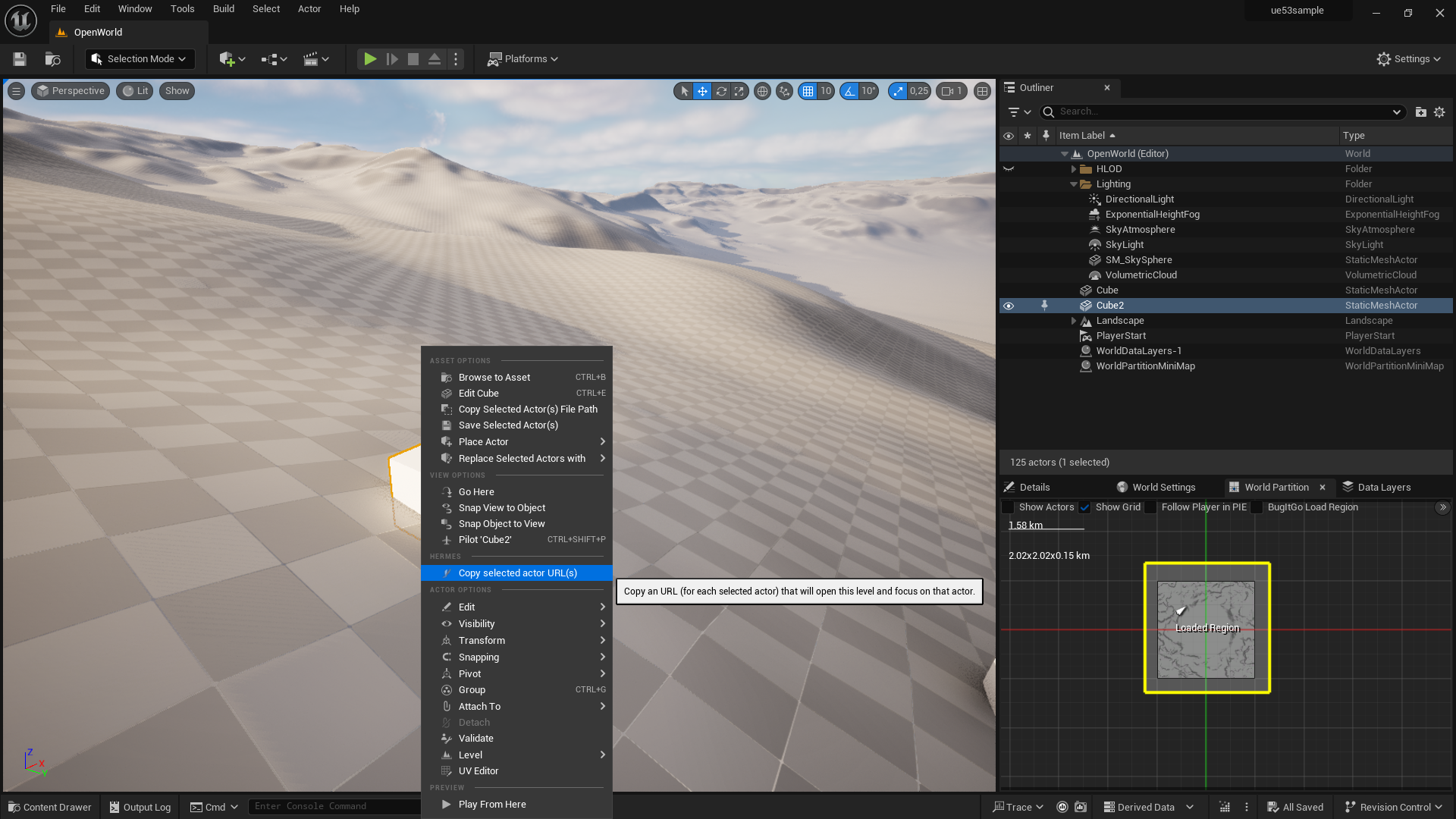Click the Save Current Level icon
Viewport: 1456px width, 819px height.
click(20, 59)
